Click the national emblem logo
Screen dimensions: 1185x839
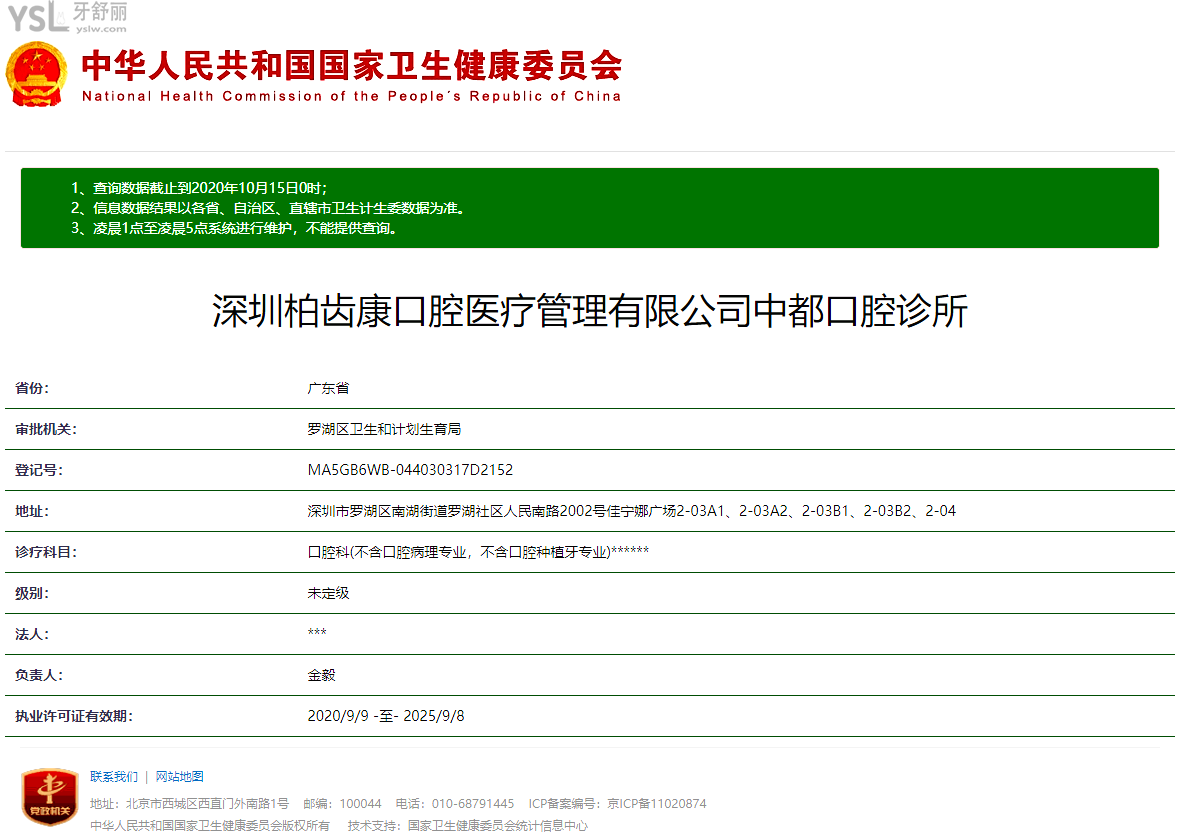36,75
